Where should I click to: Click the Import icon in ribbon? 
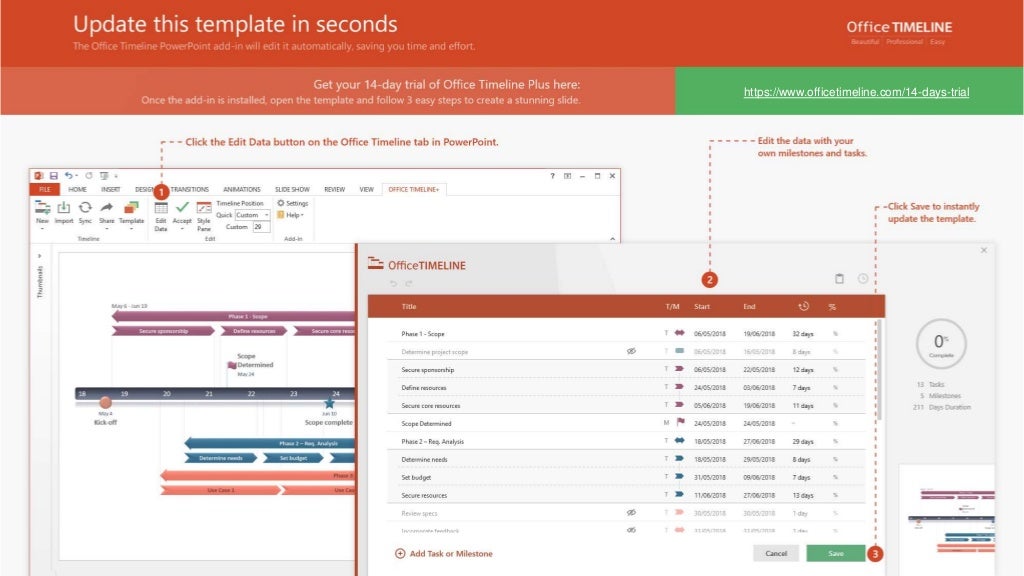click(x=63, y=208)
